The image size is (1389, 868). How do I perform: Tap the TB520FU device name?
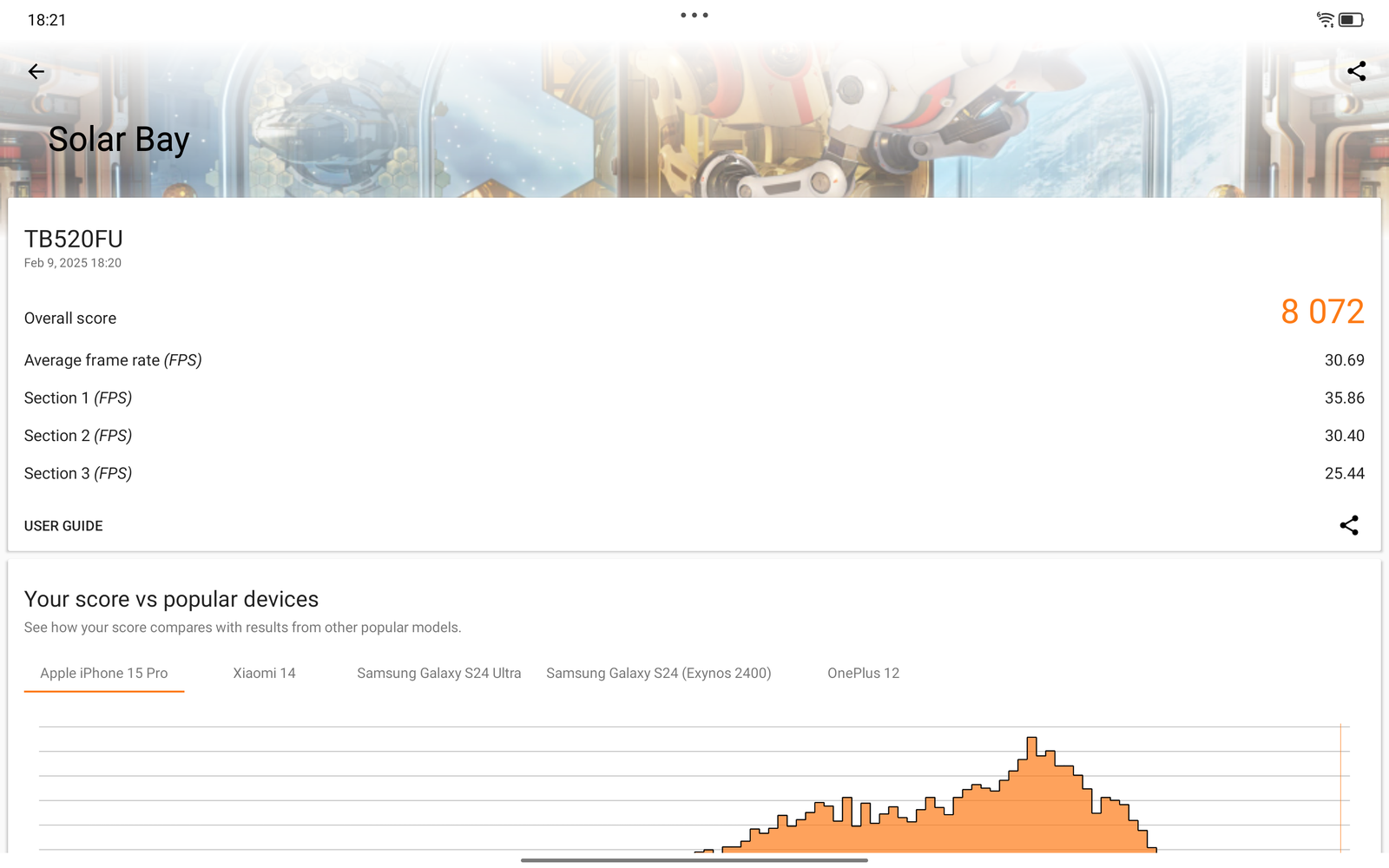[74, 239]
